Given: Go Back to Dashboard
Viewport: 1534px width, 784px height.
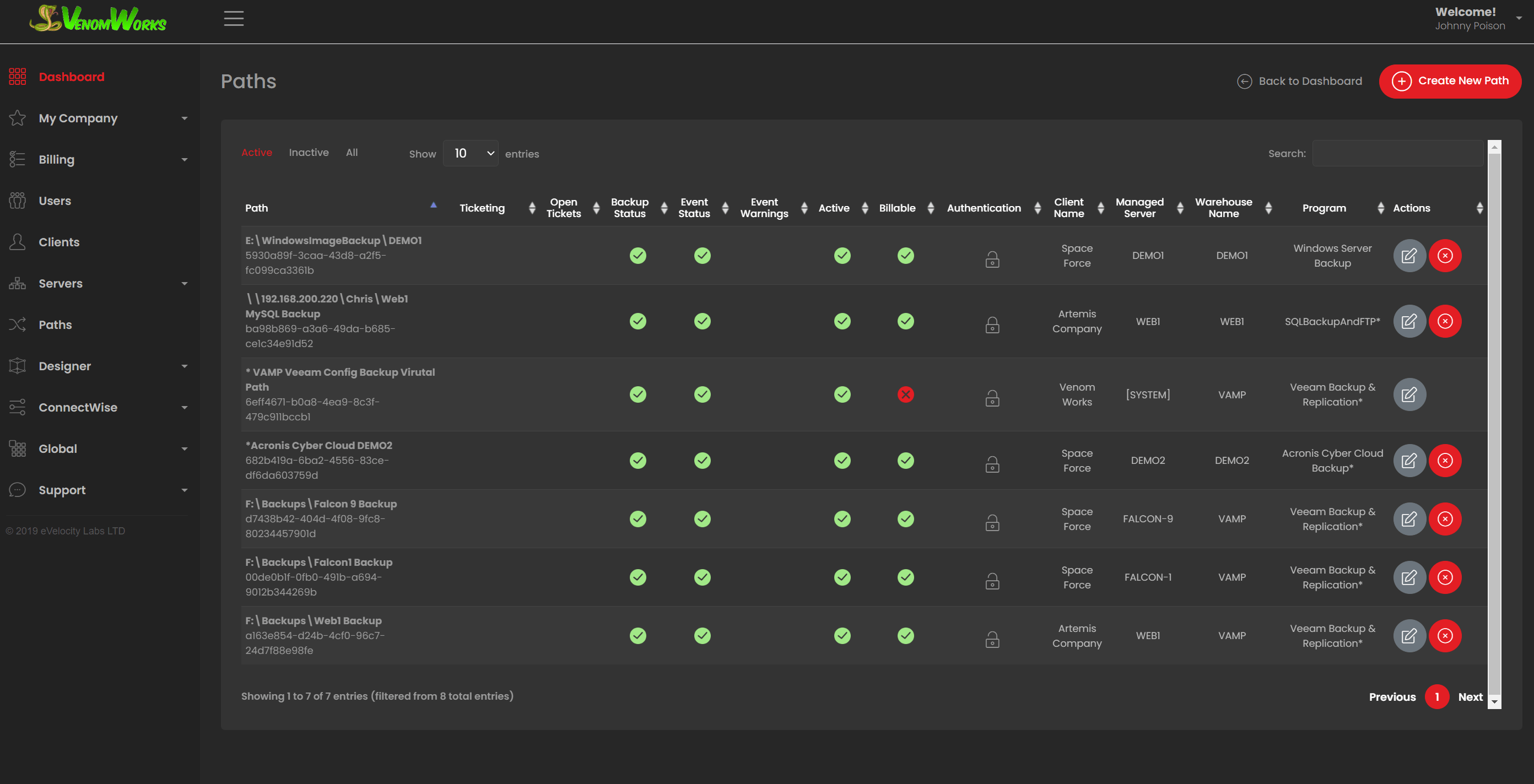Looking at the screenshot, I should click(x=1299, y=82).
